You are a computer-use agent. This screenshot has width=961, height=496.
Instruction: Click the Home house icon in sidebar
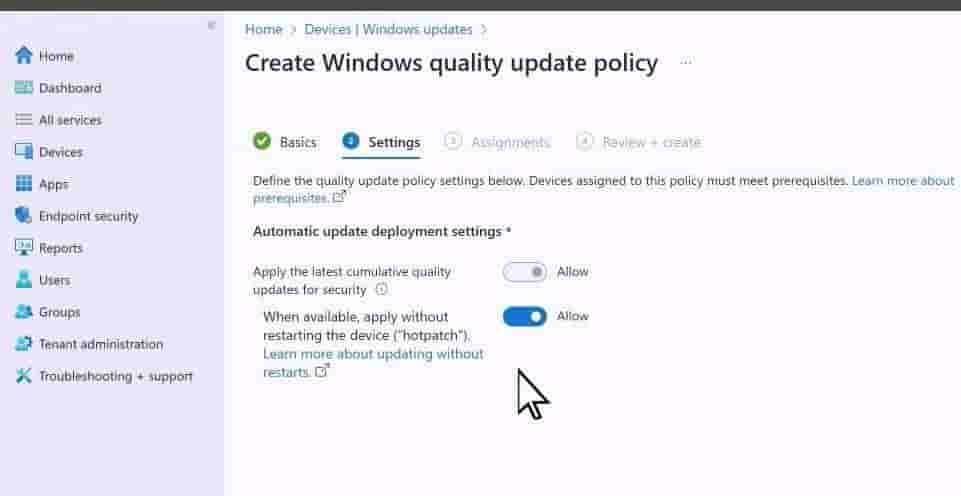click(x=23, y=55)
